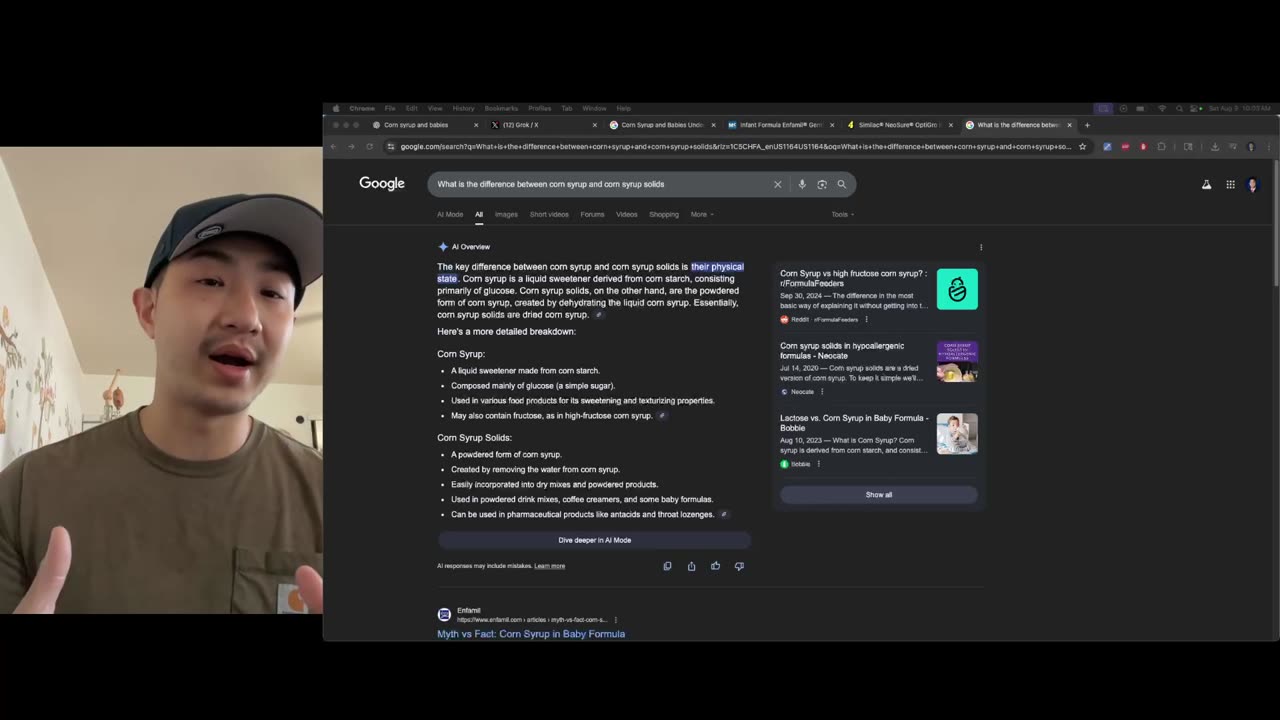Share the AI Overview response
This screenshot has height=720, width=1280.
point(691,566)
